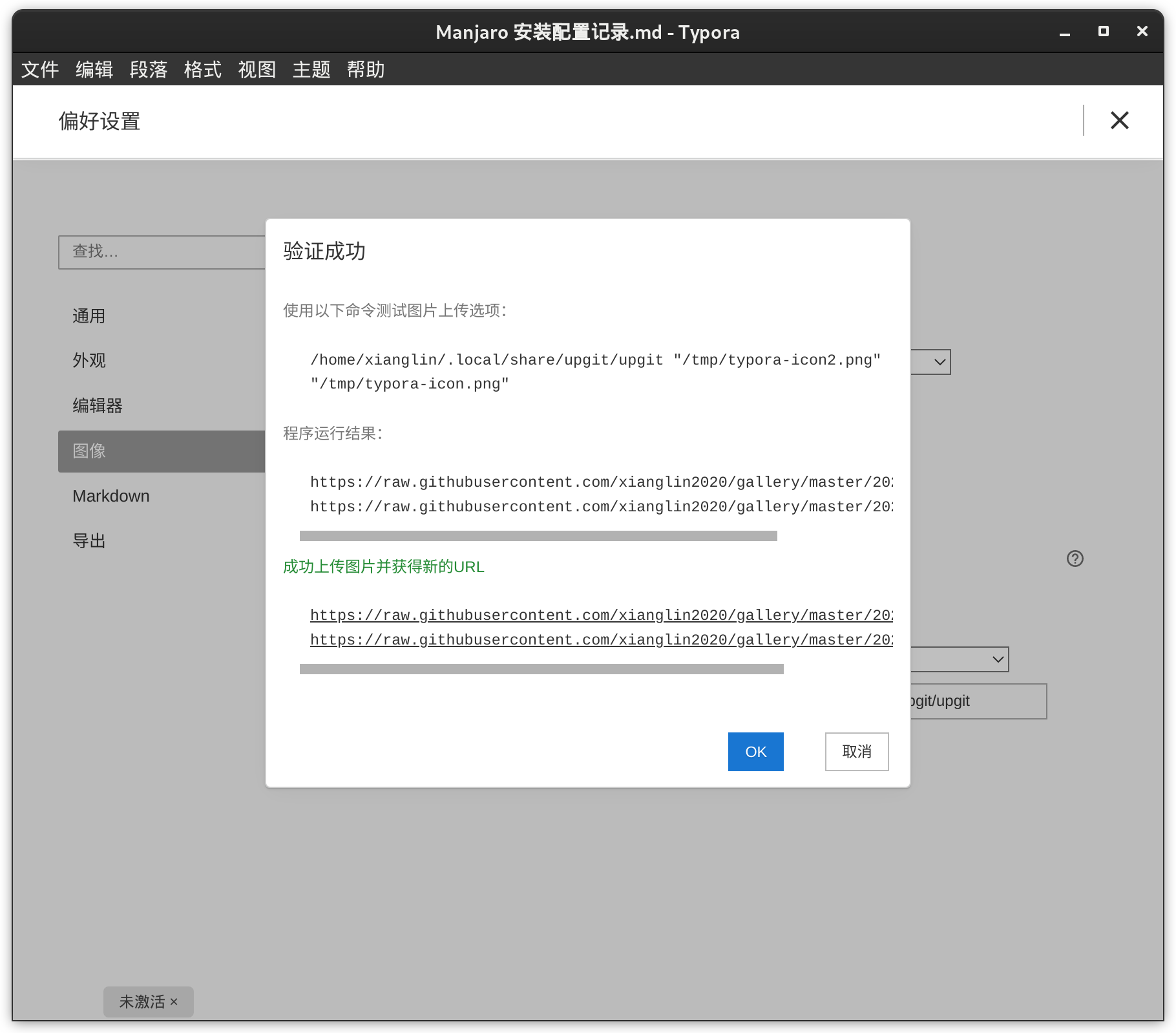Click the 偏好设置 heading
Image resolution: width=1176 pixels, height=1033 pixels.
[100, 121]
